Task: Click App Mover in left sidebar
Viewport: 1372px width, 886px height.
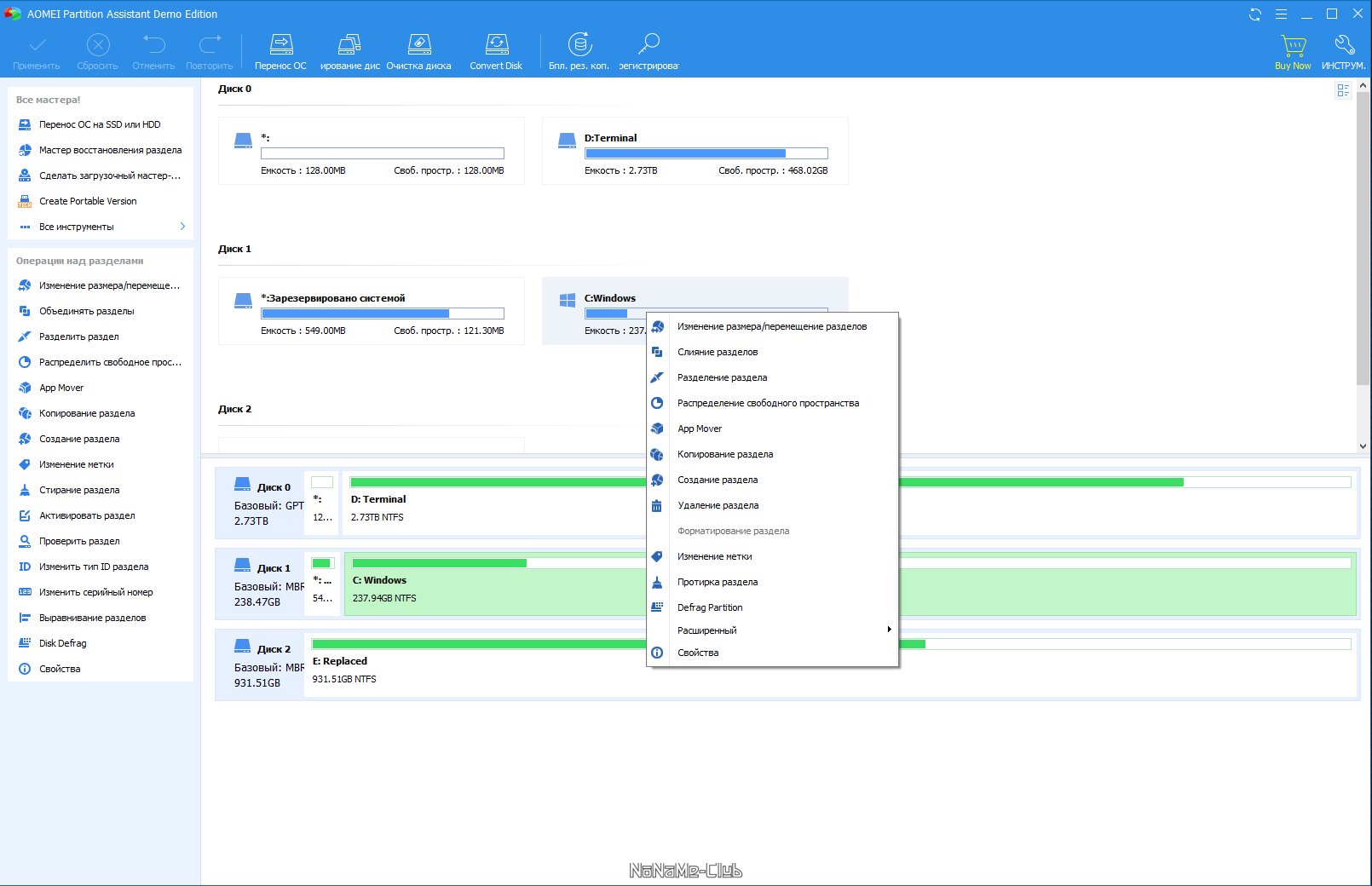Action: point(61,388)
